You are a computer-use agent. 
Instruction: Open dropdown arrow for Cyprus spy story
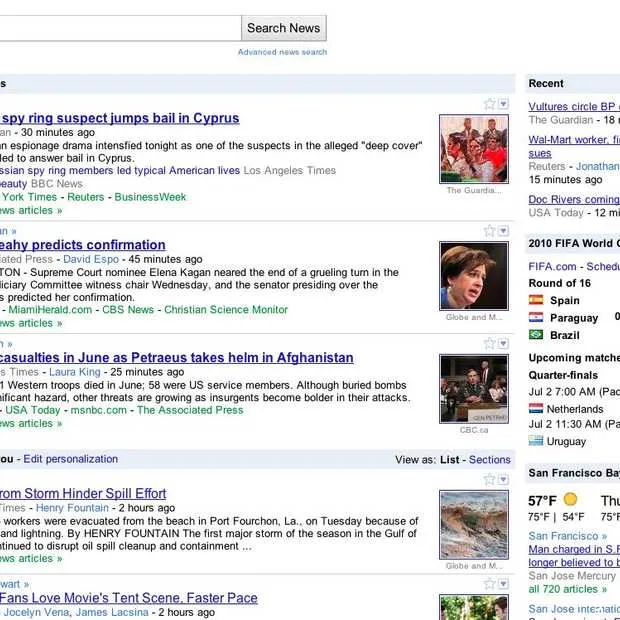503,104
